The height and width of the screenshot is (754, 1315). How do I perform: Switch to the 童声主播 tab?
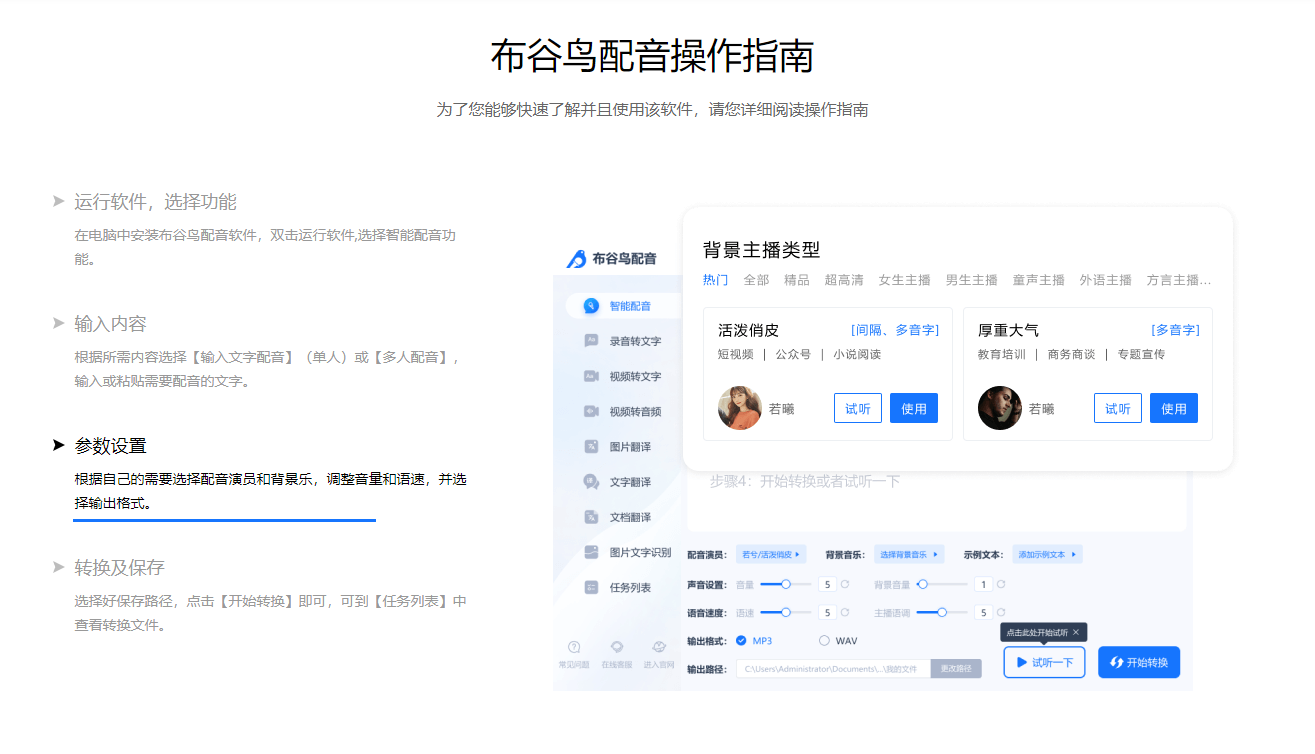tap(1038, 280)
